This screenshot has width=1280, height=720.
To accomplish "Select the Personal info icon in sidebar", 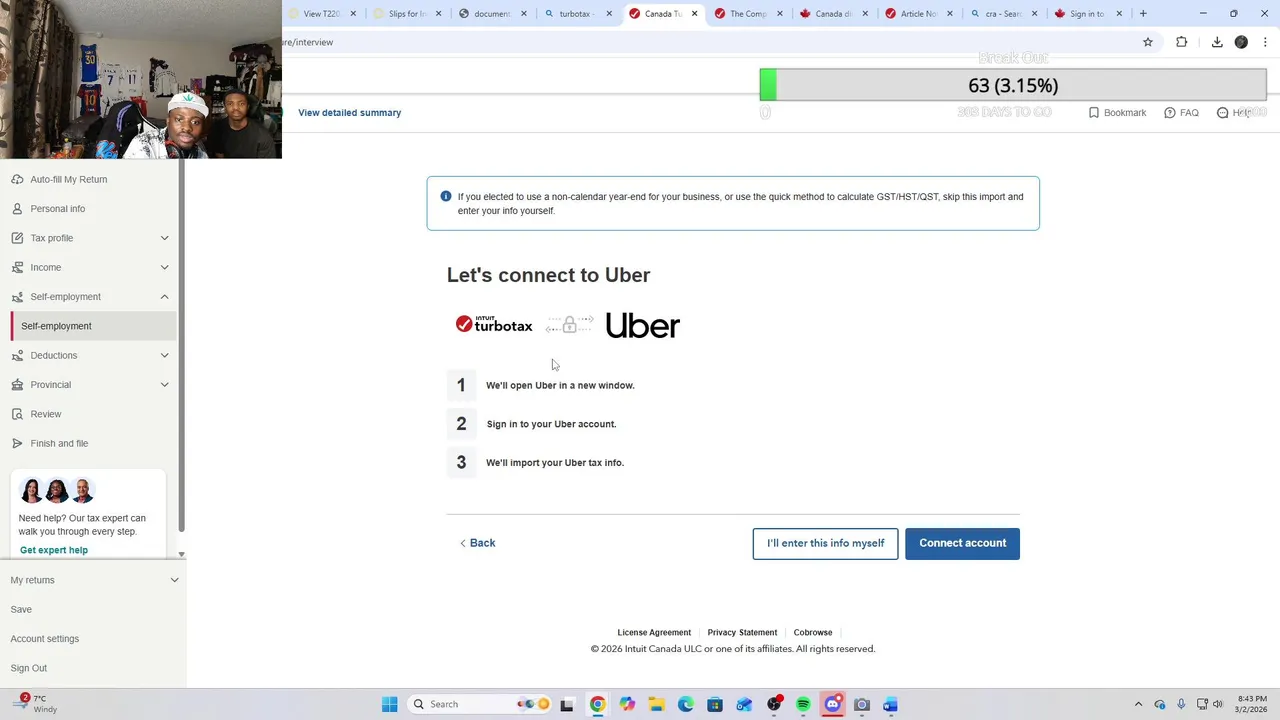I will (17, 209).
